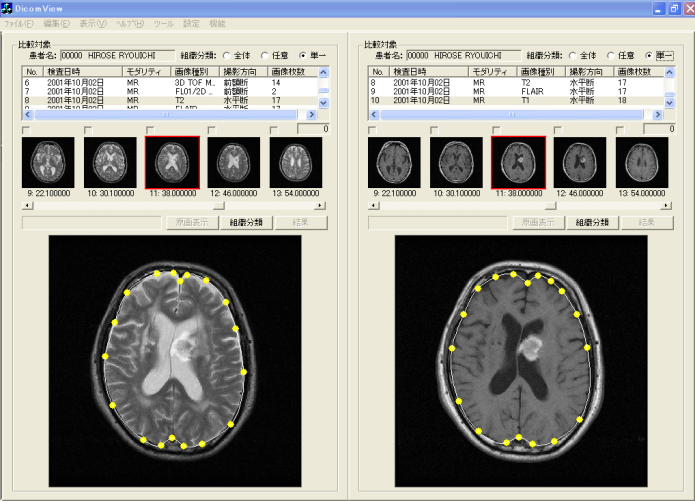The height and width of the screenshot is (501, 695).
Task: Click left study list scroll-down arrow
Action: 324,102
